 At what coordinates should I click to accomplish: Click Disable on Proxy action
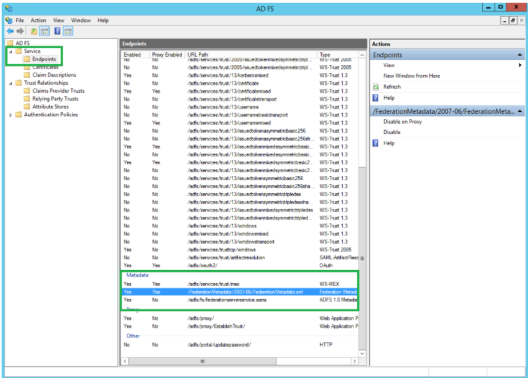pyautogui.click(x=402, y=122)
